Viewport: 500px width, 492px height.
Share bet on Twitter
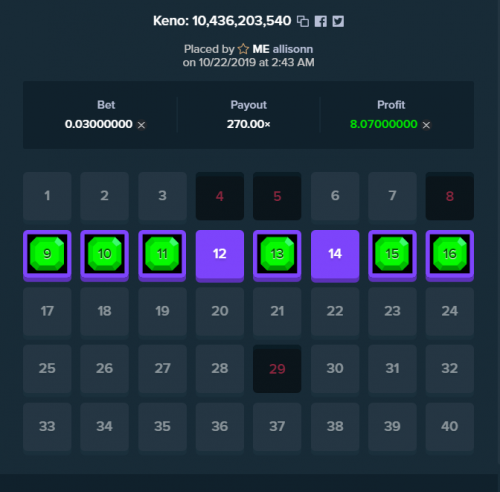338,21
